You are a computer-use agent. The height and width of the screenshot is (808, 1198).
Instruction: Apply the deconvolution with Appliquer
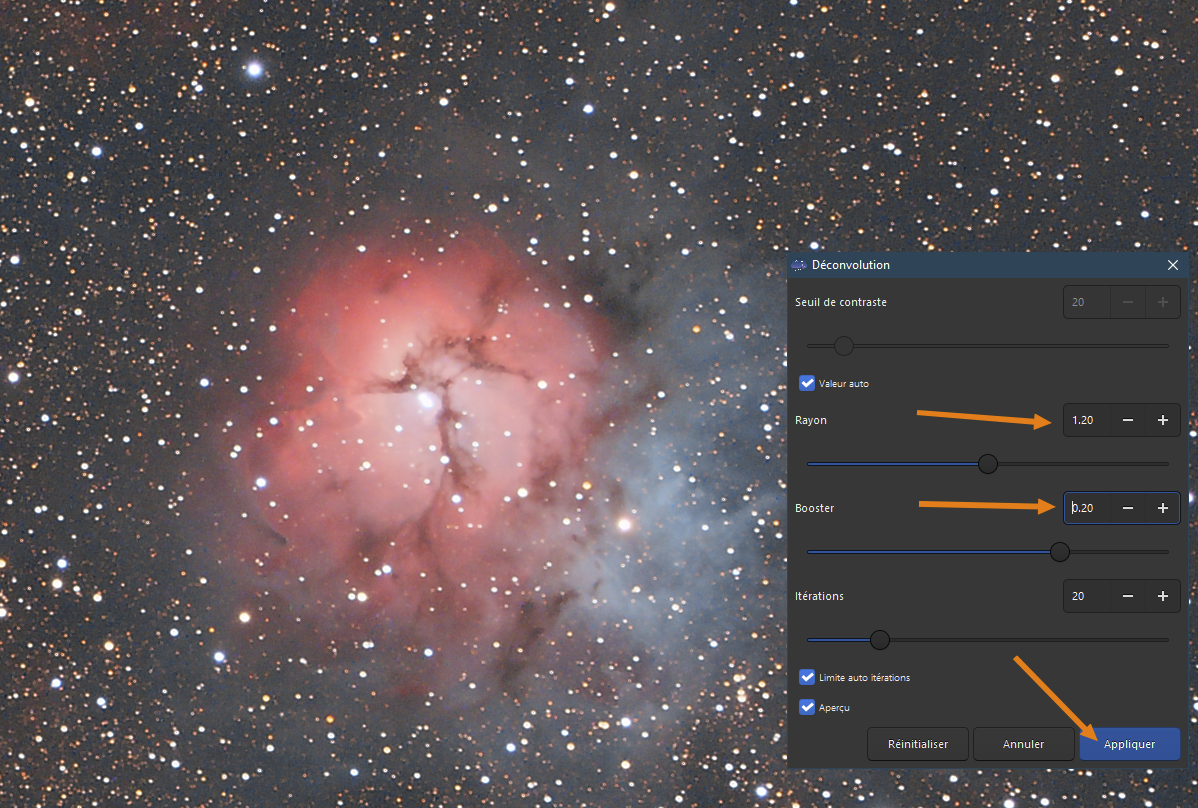pyautogui.click(x=1129, y=744)
